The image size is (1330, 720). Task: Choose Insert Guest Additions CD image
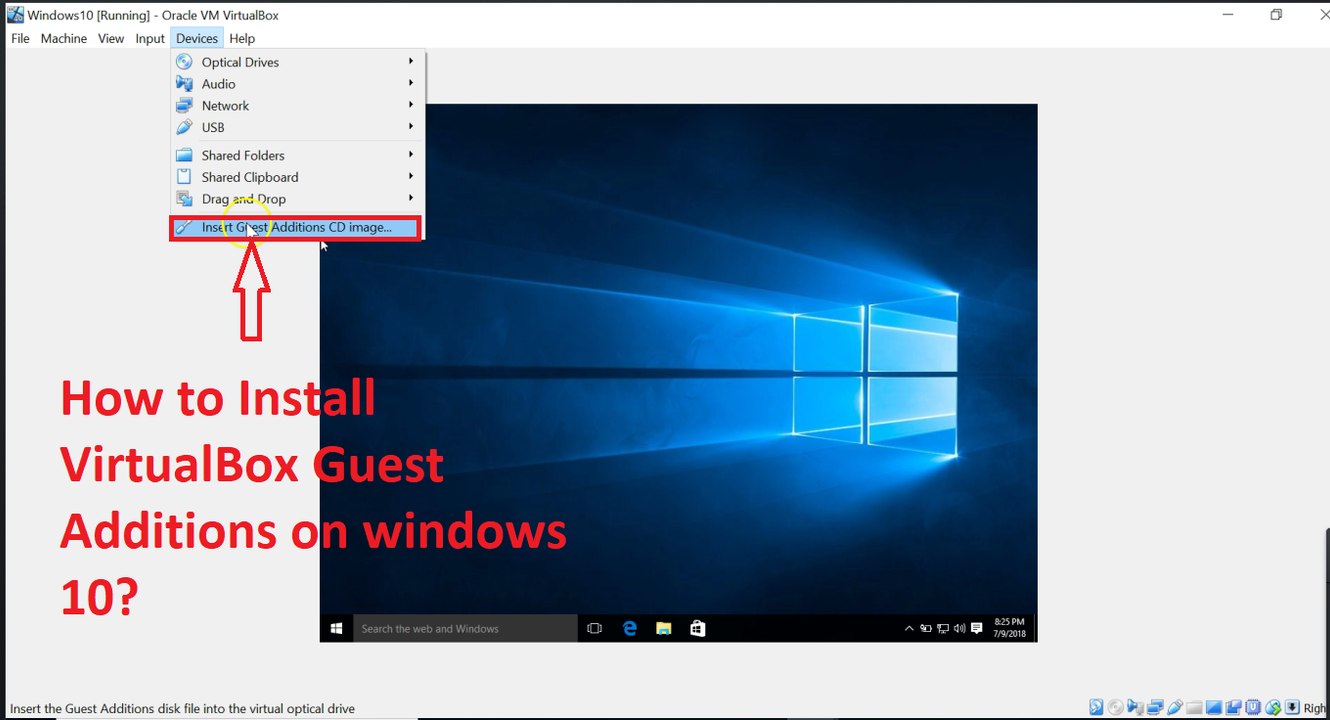pyautogui.click(x=296, y=227)
